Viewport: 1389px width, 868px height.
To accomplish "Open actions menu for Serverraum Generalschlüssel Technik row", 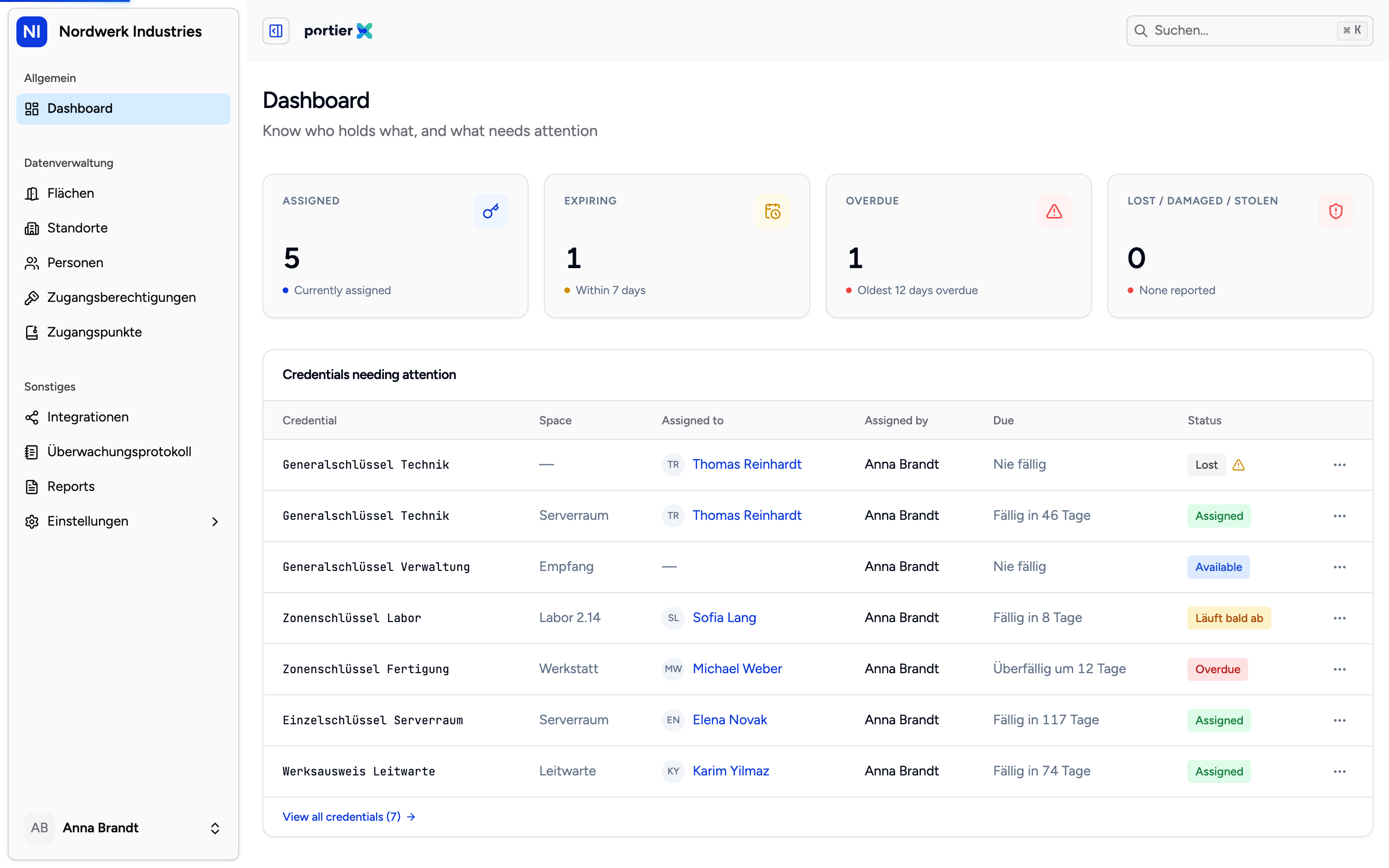I will [1340, 516].
